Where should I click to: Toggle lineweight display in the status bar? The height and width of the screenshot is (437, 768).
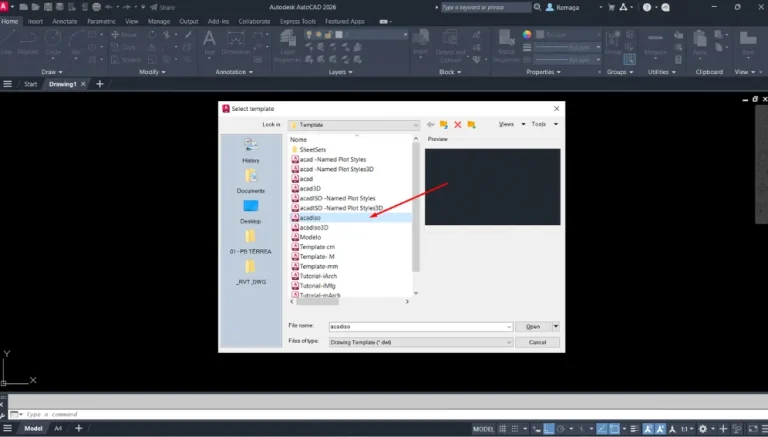click(x=634, y=429)
